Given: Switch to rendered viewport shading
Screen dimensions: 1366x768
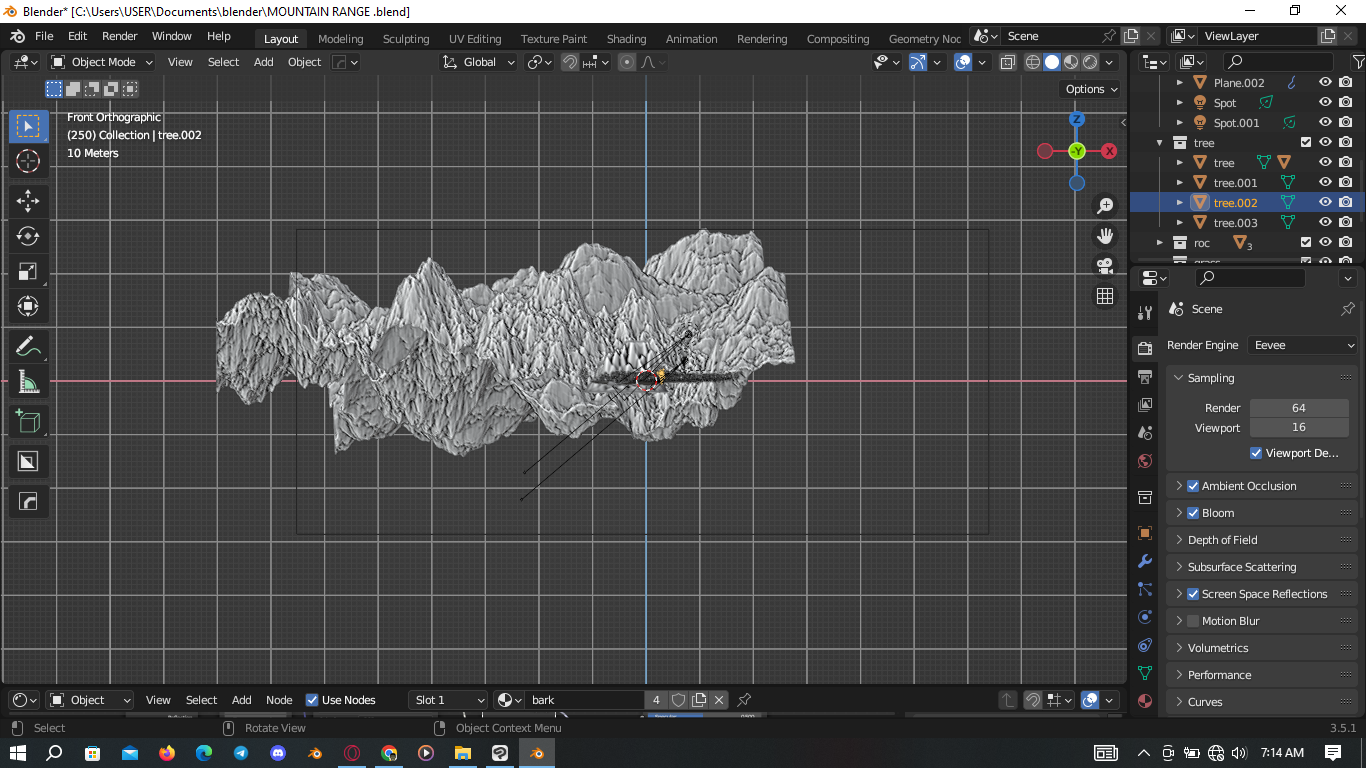Looking at the screenshot, I should pos(1090,62).
